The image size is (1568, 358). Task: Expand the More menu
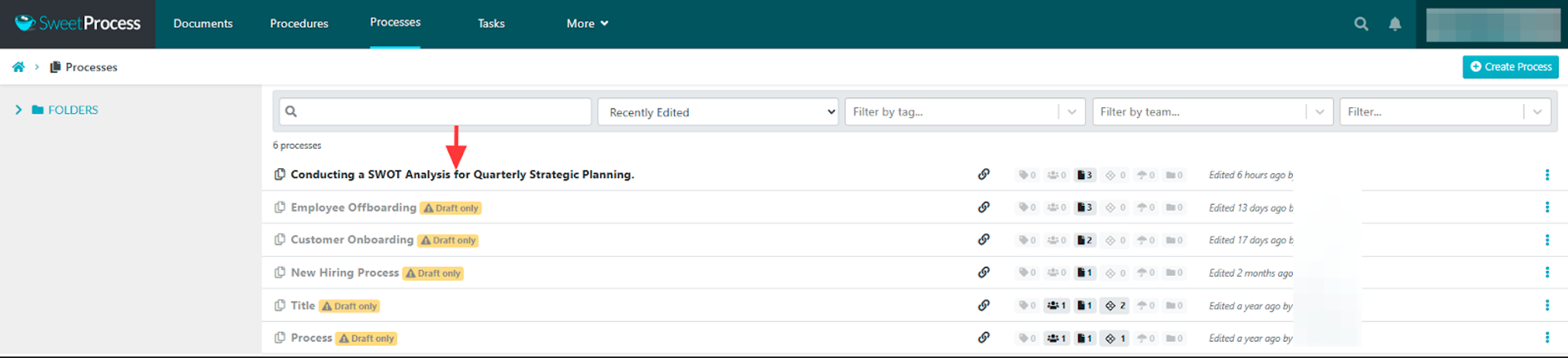[587, 24]
